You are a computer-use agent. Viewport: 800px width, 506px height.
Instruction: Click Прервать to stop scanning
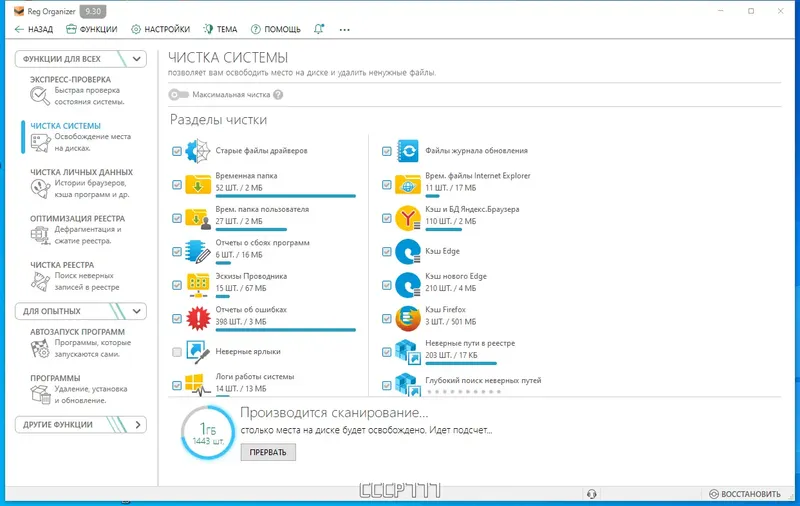(x=268, y=452)
